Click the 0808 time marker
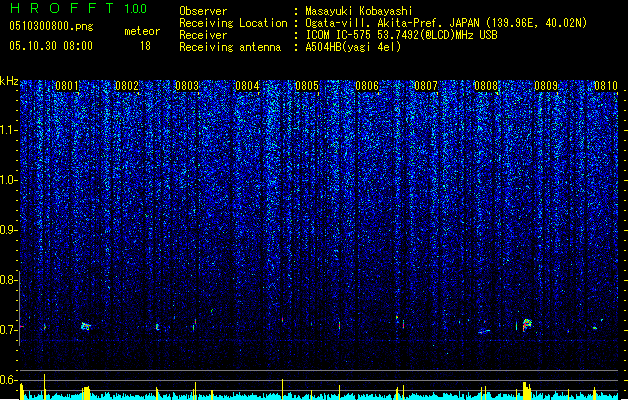Image resolution: width=629 pixels, height=400 pixels. pyautogui.click(x=486, y=86)
